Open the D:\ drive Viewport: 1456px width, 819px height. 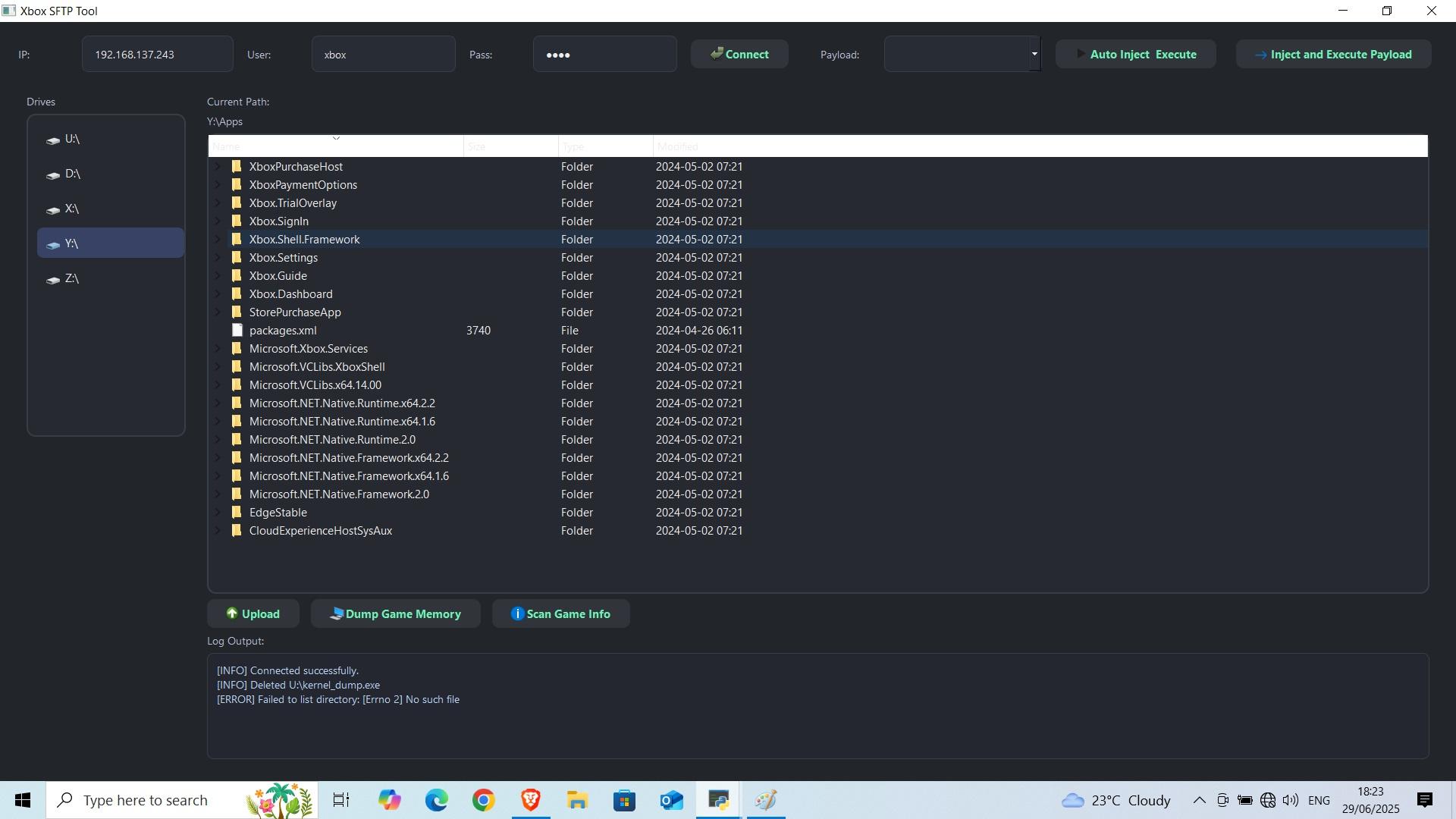tap(72, 174)
